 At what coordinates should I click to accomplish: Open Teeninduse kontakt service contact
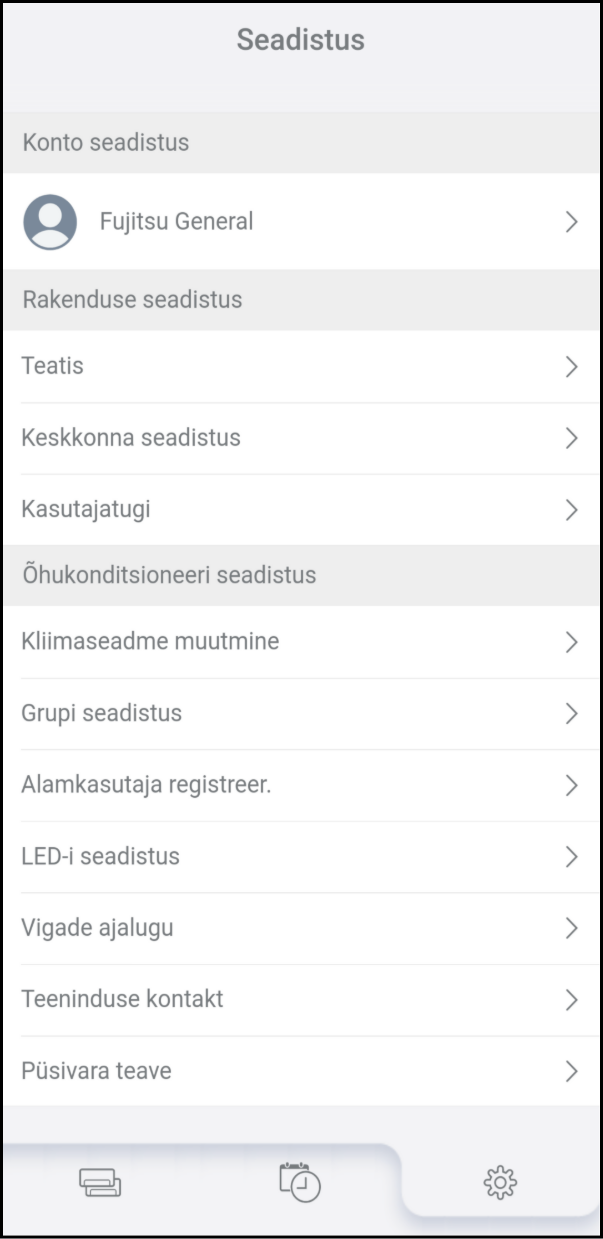(x=122, y=999)
